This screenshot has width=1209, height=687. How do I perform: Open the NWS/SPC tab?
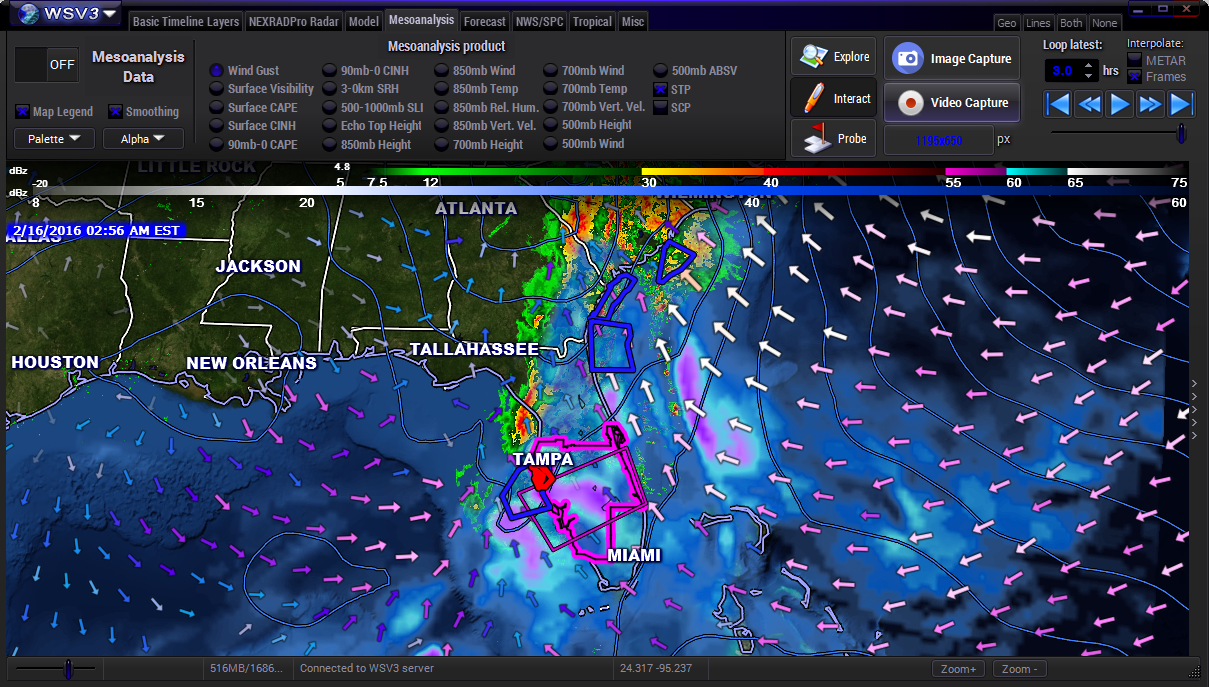(539, 22)
